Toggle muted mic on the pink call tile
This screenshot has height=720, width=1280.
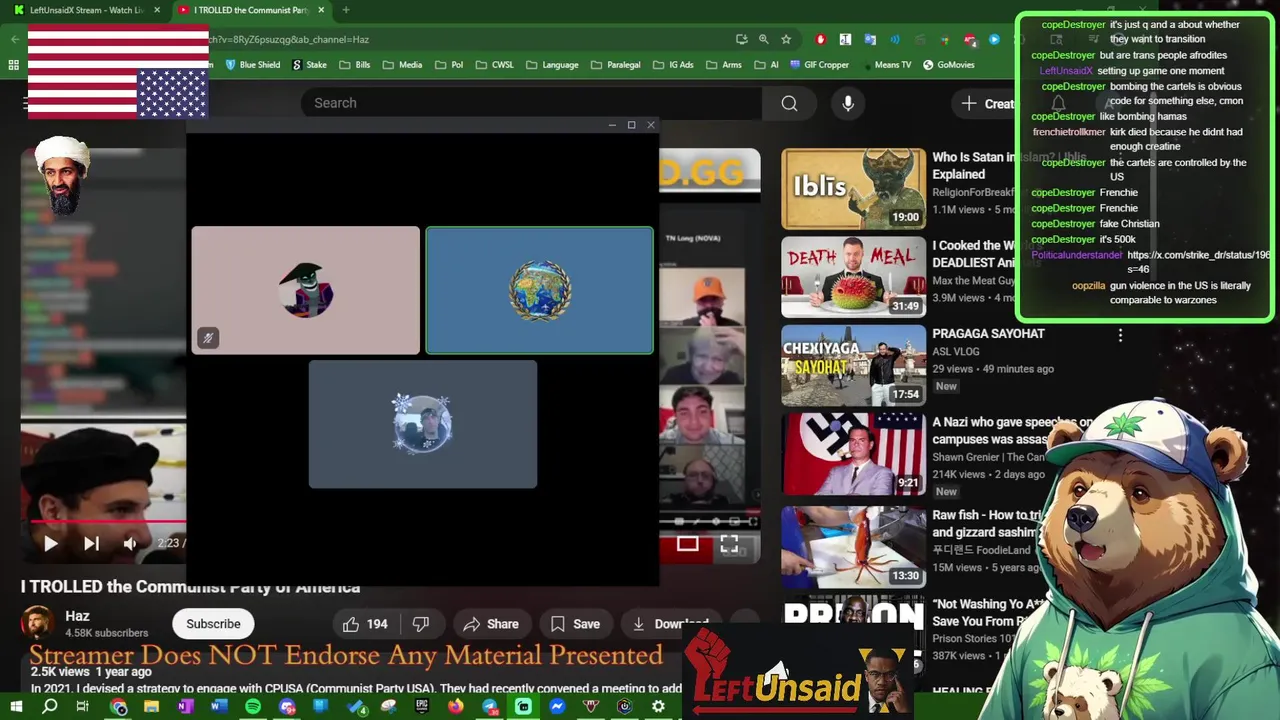[208, 338]
